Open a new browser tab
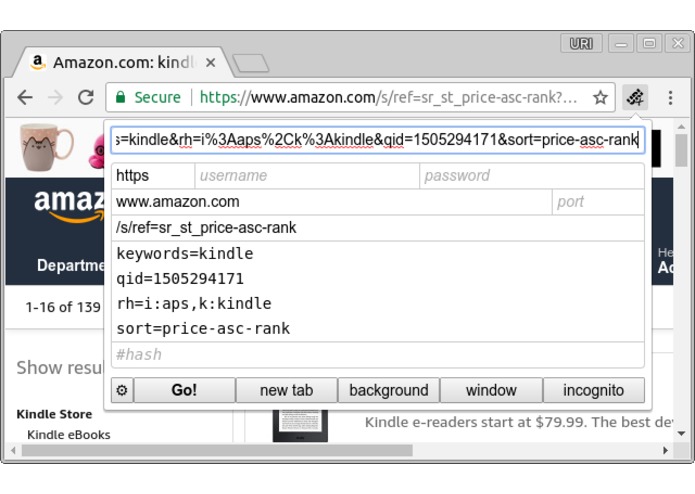This screenshot has width=695, height=494. tap(251, 63)
